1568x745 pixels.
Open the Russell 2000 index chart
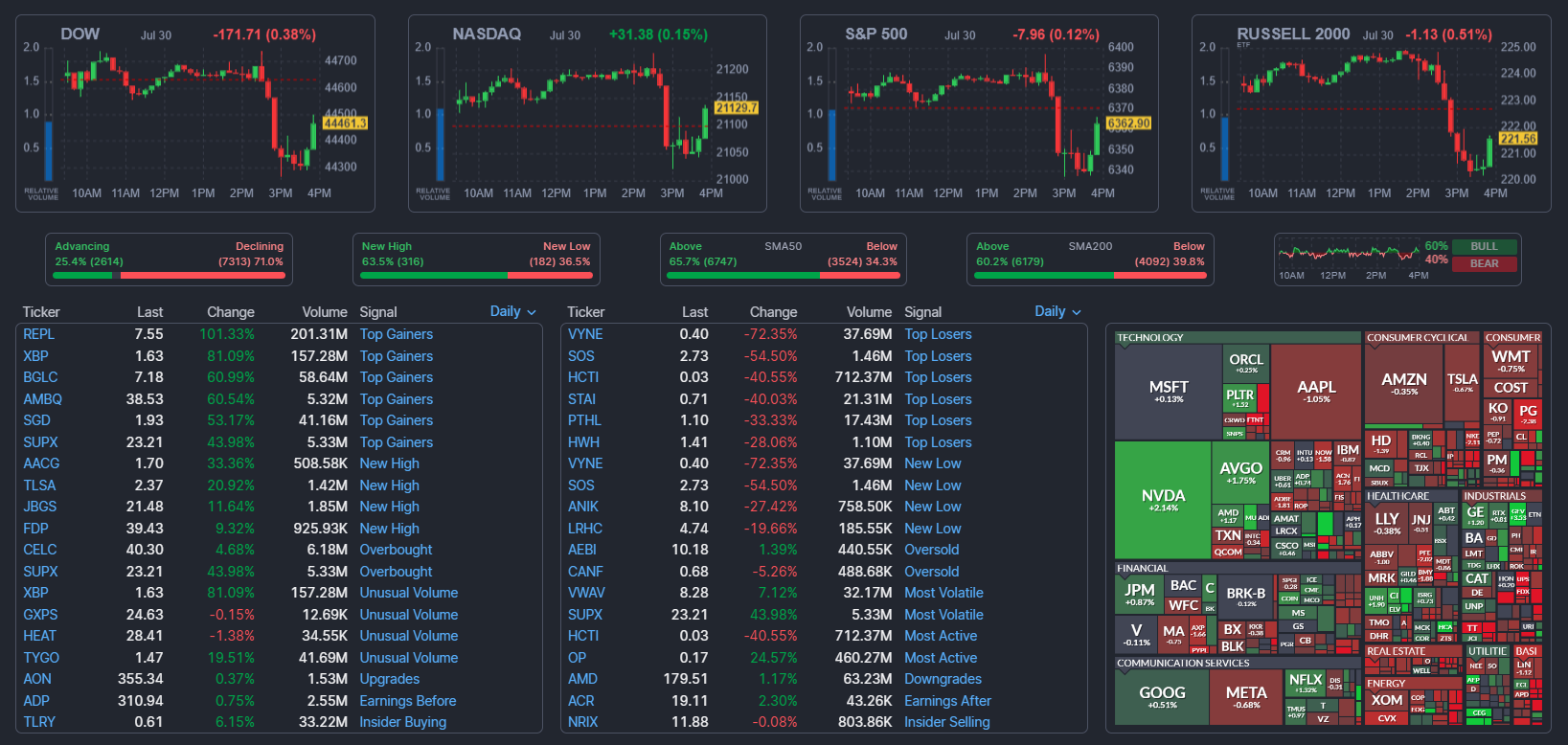1371,113
